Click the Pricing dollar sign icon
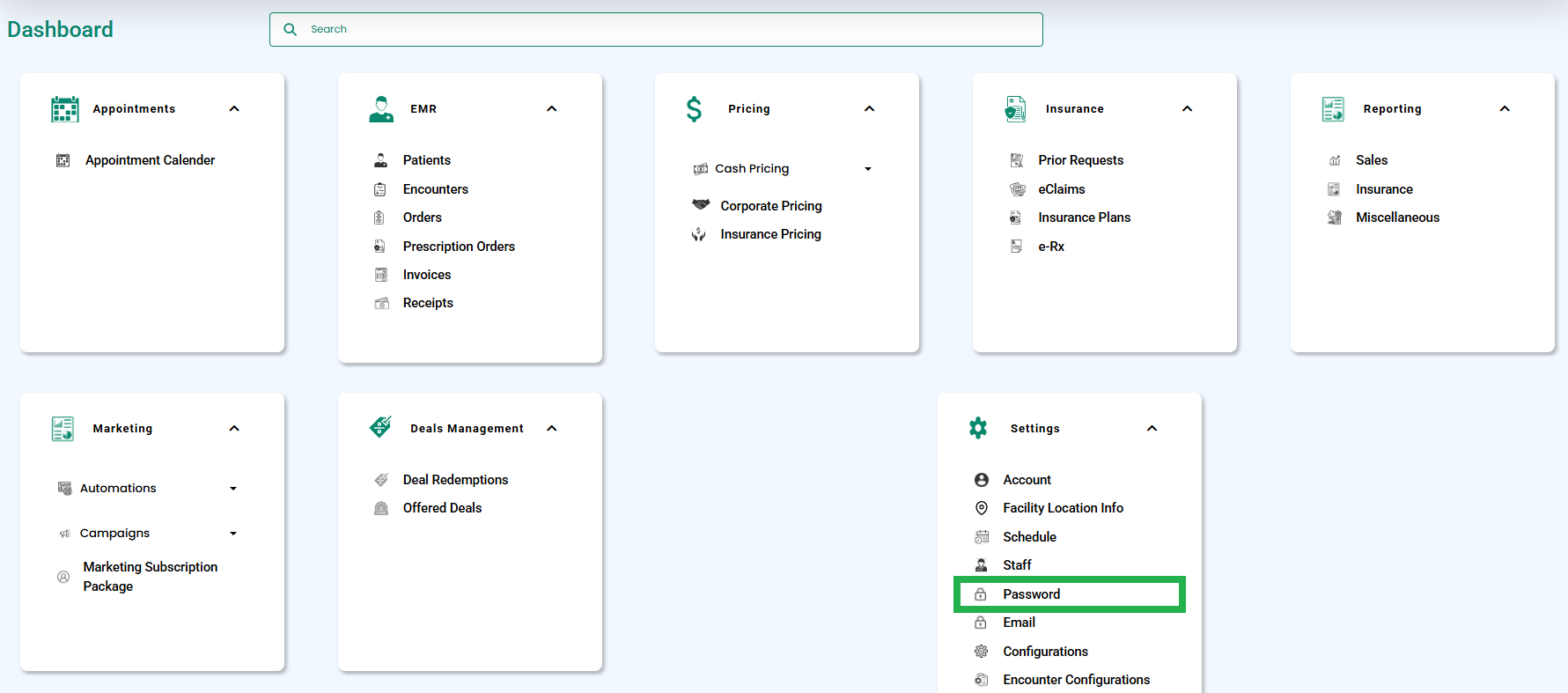The image size is (1568, 693). [x=695, y=109]
